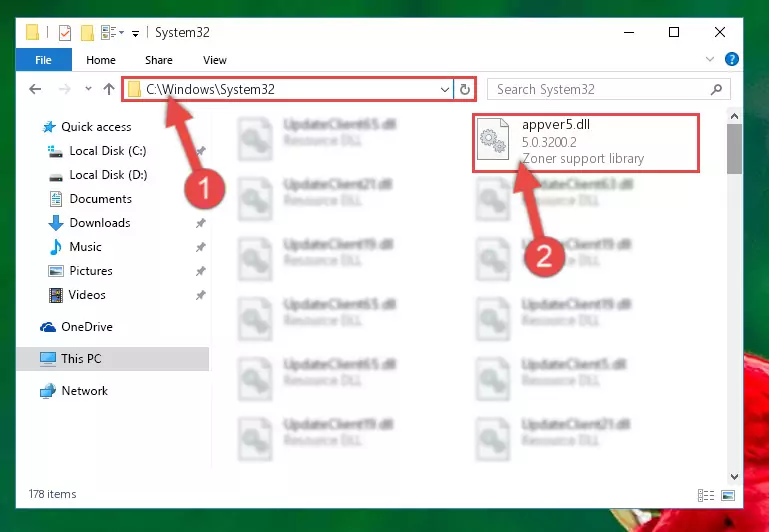Click the Network icon in sidebar
769x532 pixels.
point(48,391)
